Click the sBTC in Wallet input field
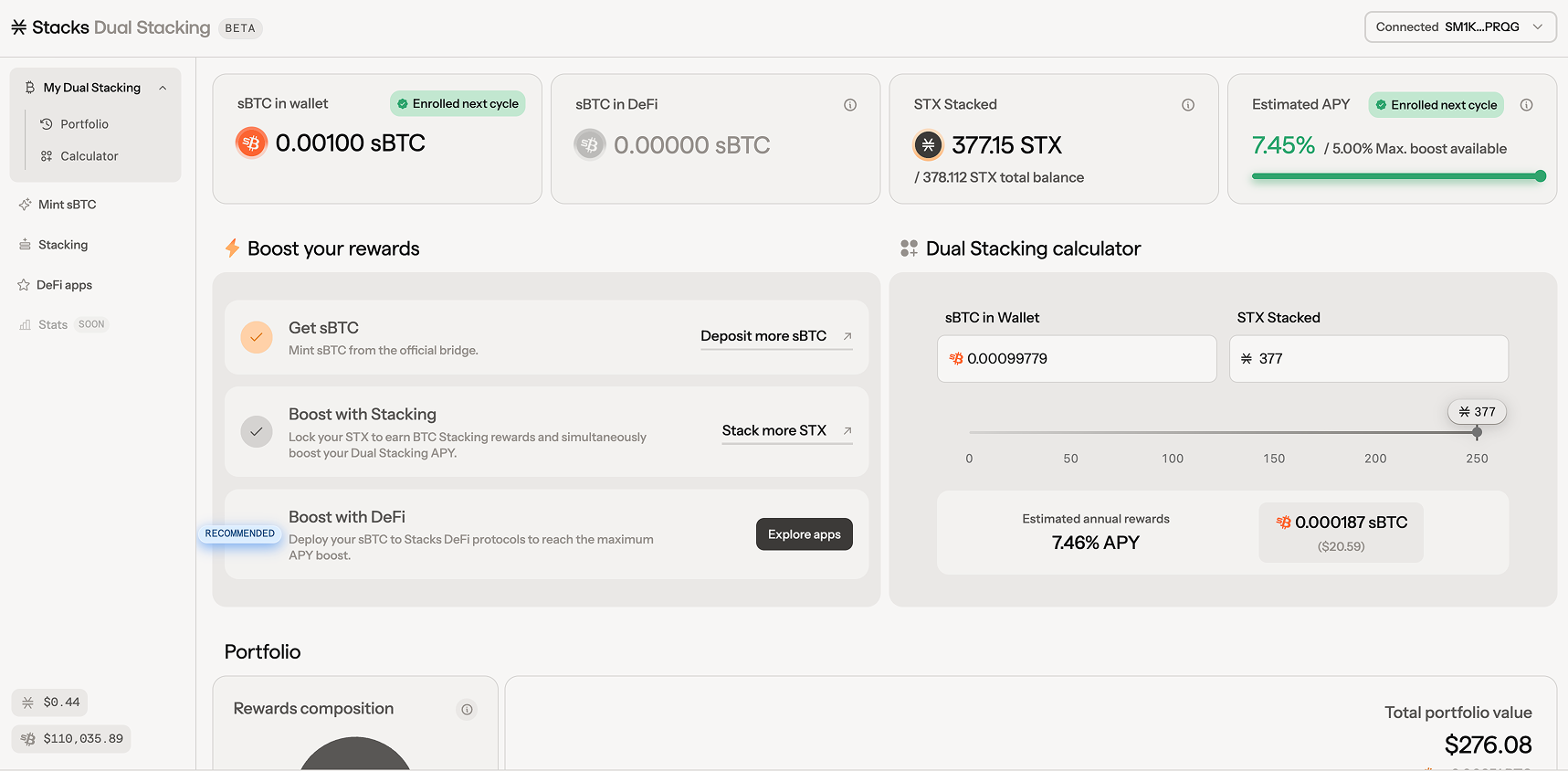 (x=1077, y=359)
